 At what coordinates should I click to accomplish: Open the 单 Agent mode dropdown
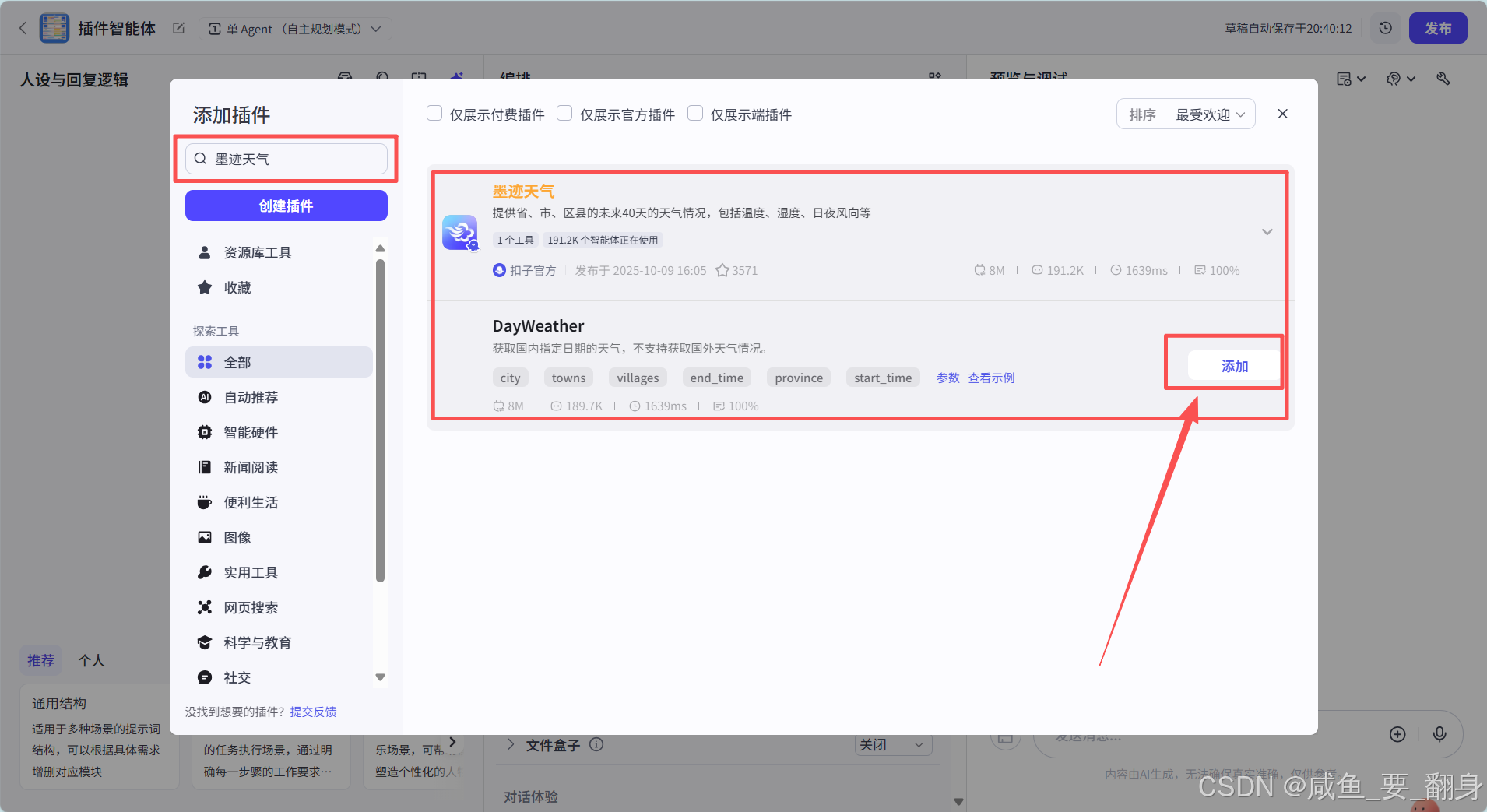295,29
